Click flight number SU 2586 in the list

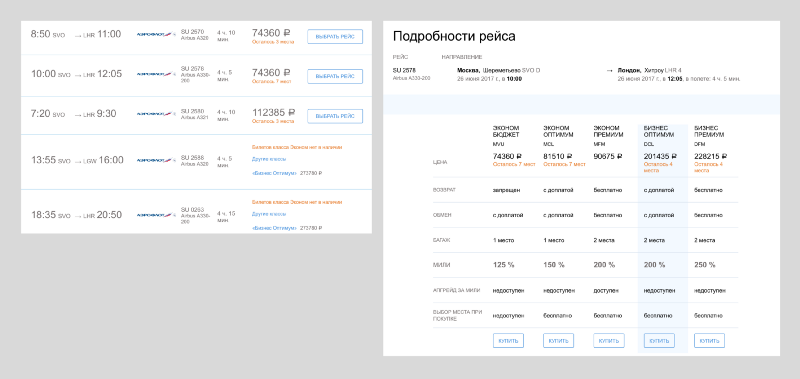(192, 158)
